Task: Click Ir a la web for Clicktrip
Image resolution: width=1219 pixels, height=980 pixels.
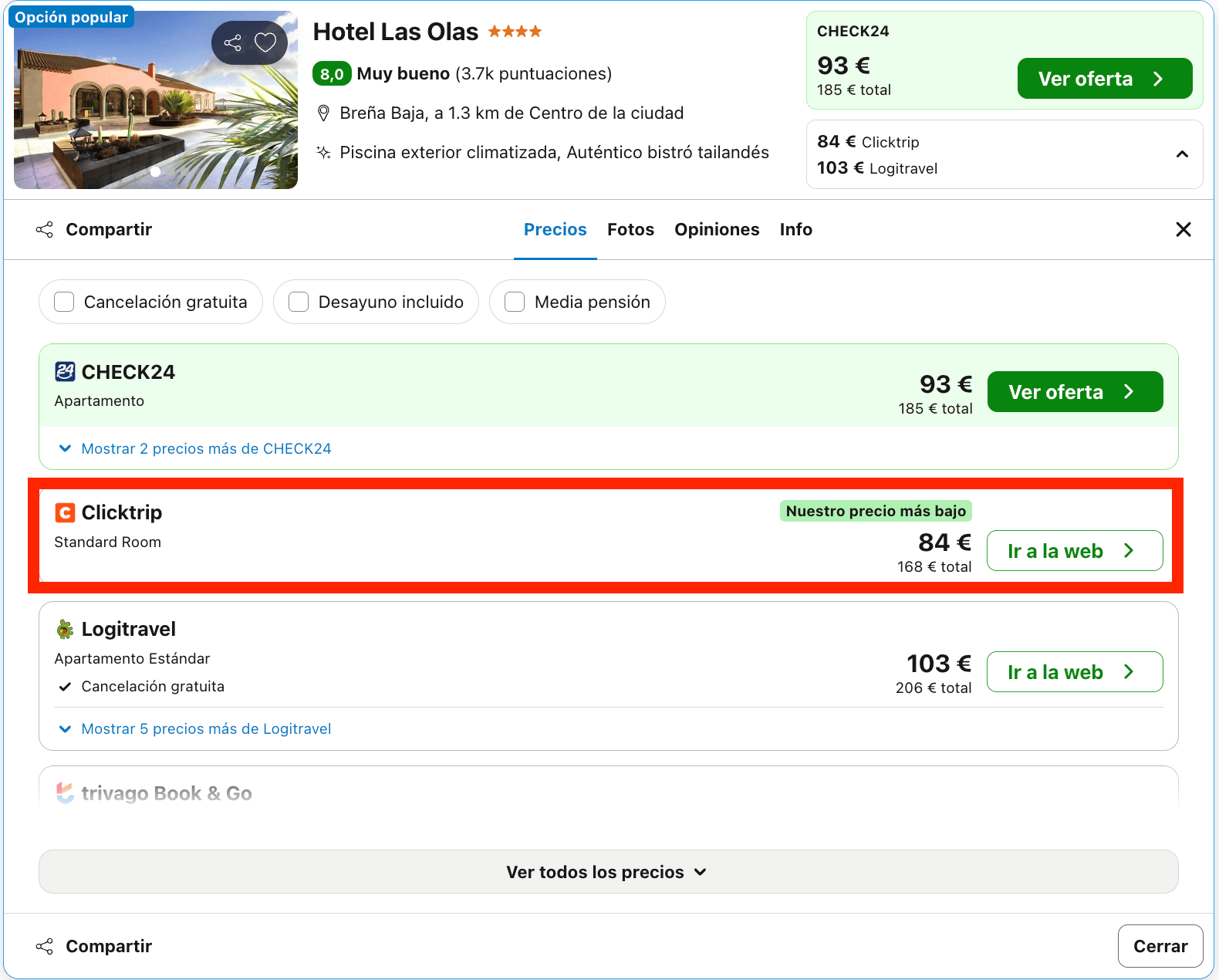Action: [x=1075, y=551]
